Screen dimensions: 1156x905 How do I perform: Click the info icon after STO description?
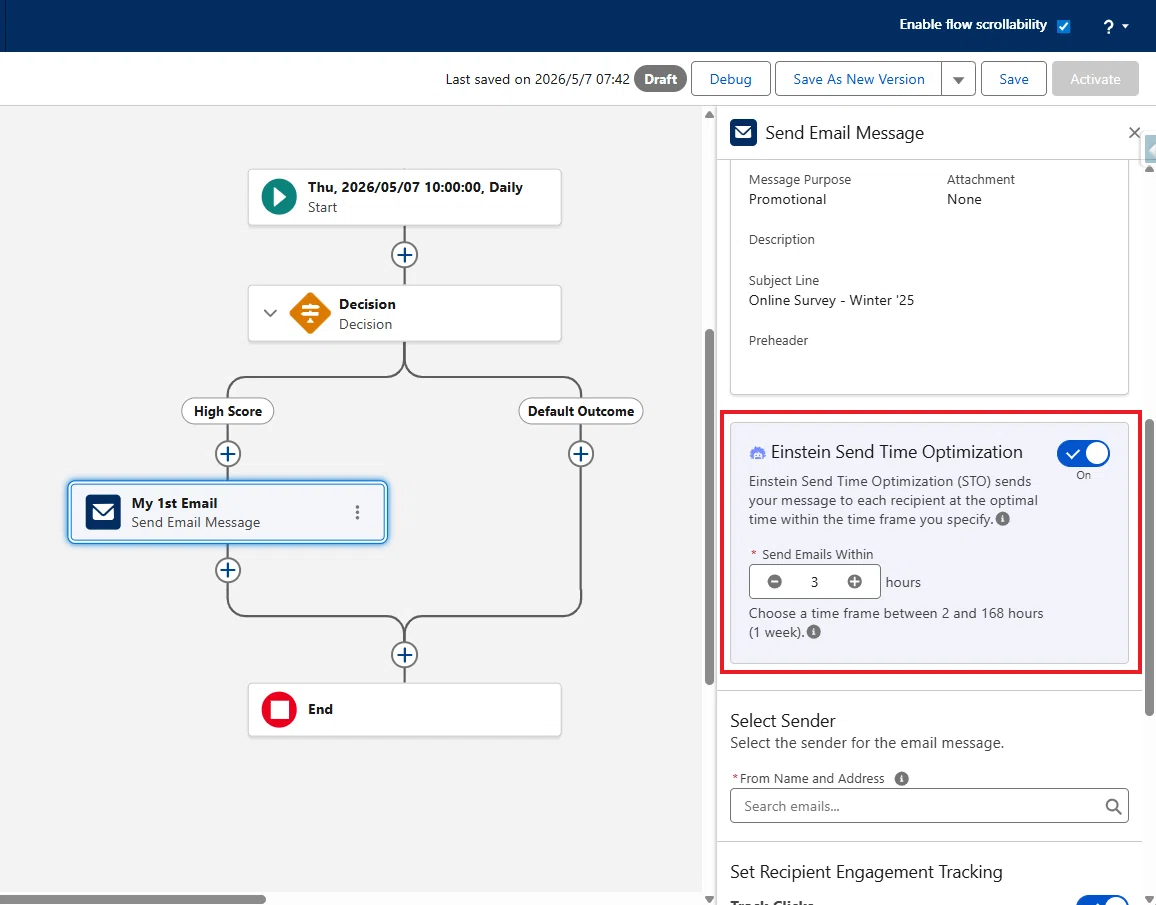click(x=1003, y=519)
